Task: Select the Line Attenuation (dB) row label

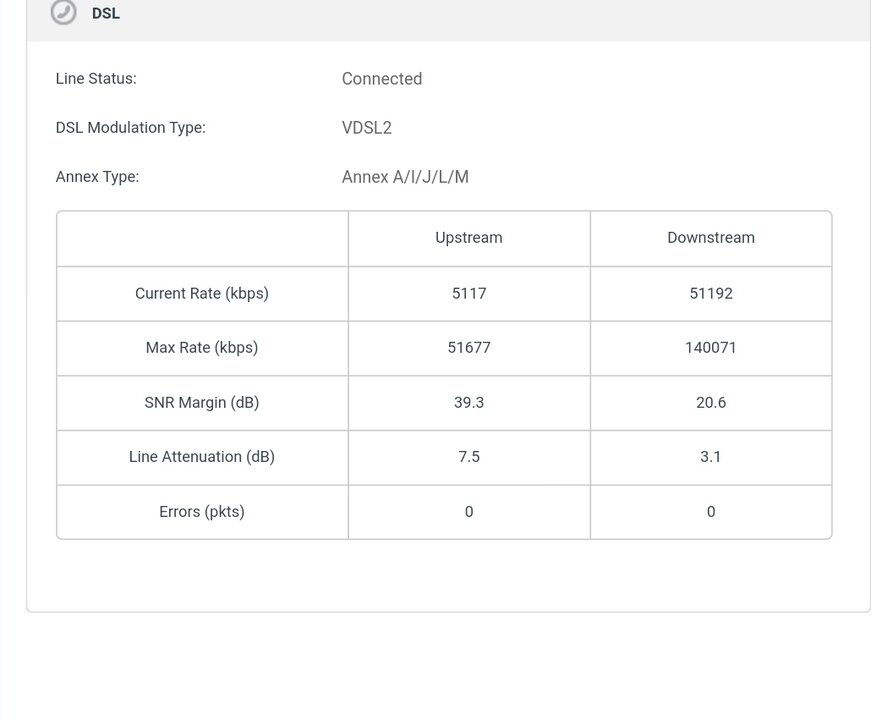Action: 202,457
